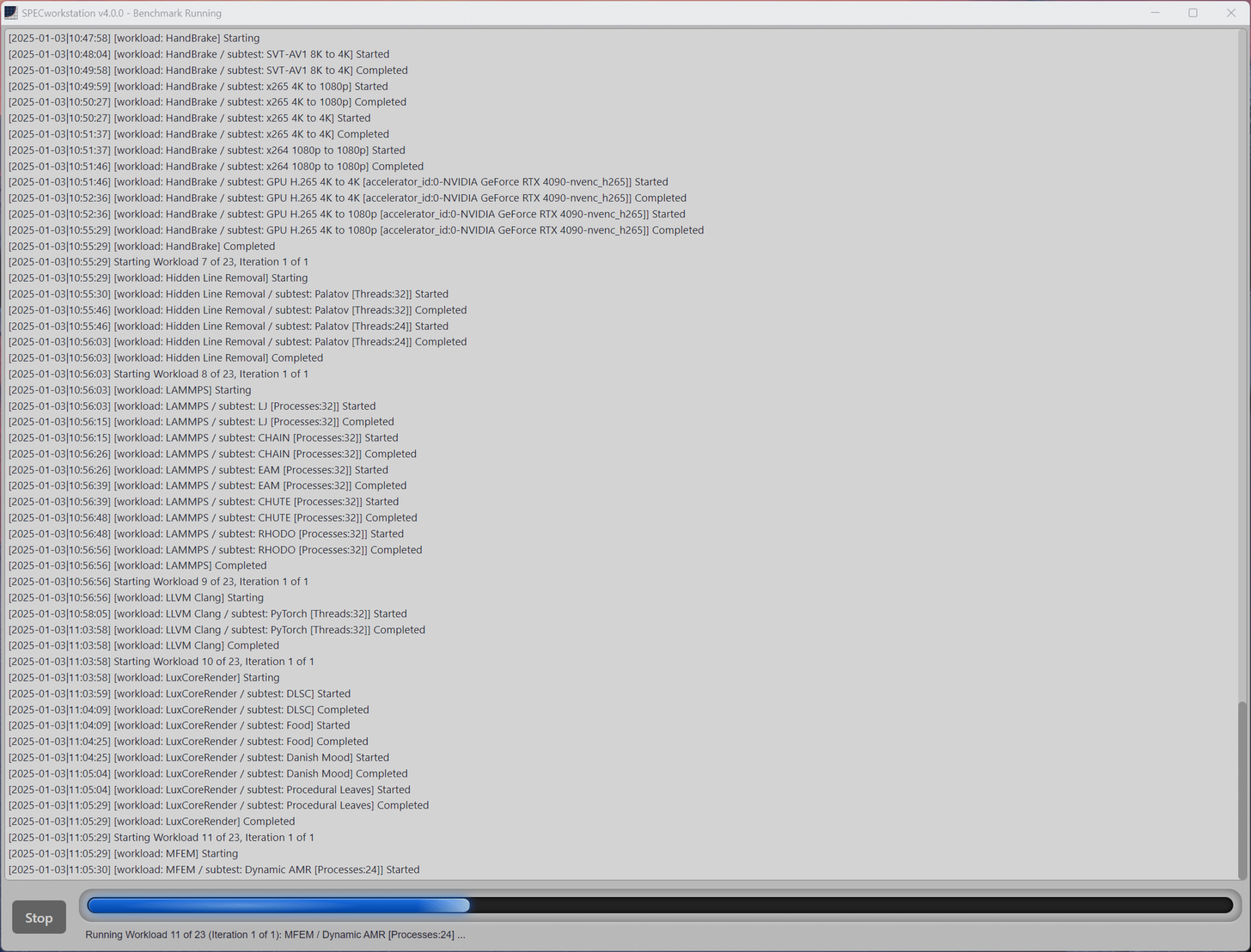Select log line 'EAM [Processes:32]] Started'

tap(198, 470)
